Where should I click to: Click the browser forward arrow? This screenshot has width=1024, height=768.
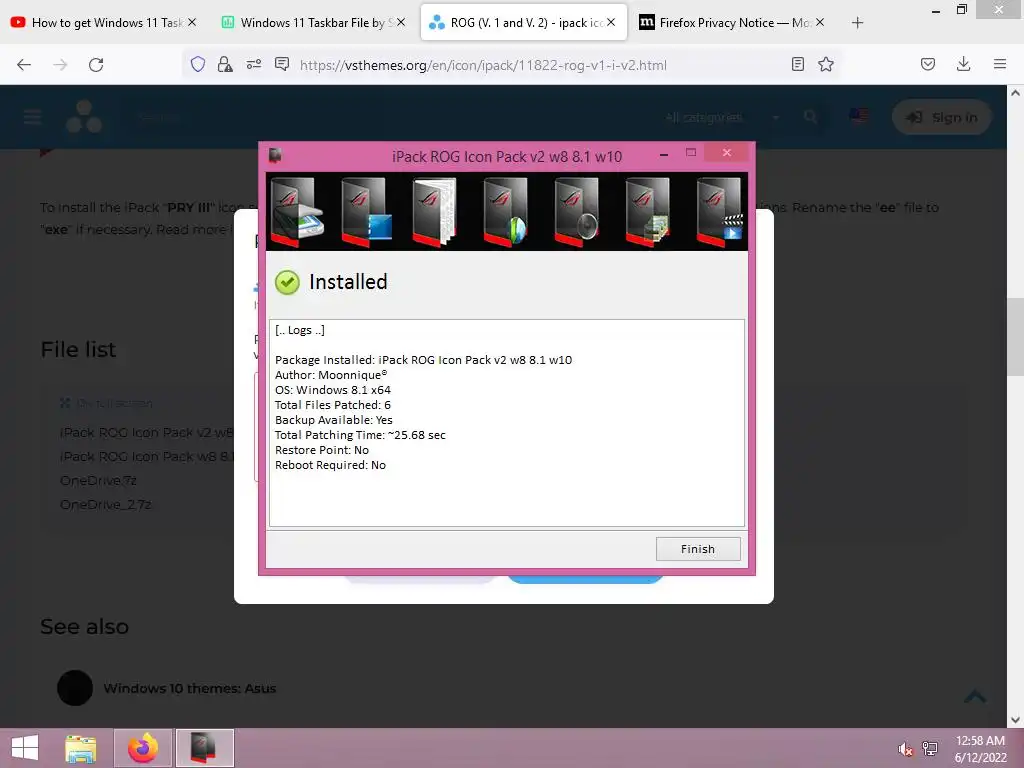pyautogui.click(x=60, y=65)
